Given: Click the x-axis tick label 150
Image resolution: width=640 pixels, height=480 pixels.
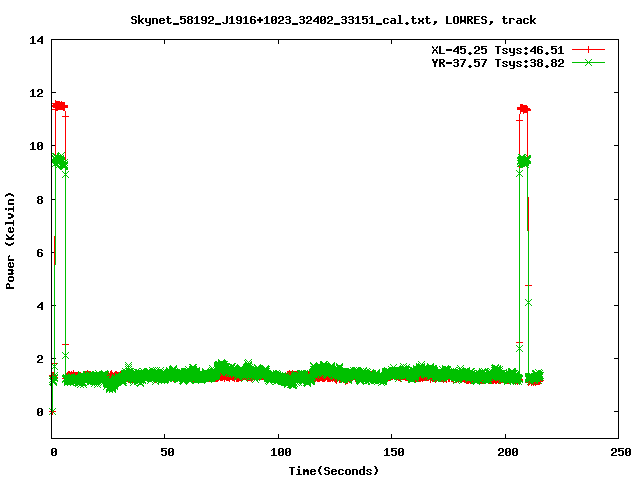Looking at the screenshot, I should click(394, 452).
